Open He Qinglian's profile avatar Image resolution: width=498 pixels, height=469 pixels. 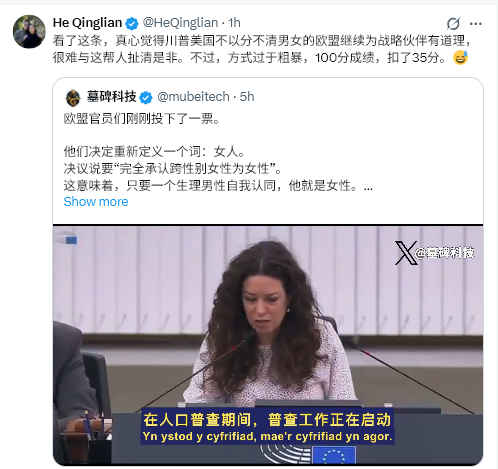[29, 31]
